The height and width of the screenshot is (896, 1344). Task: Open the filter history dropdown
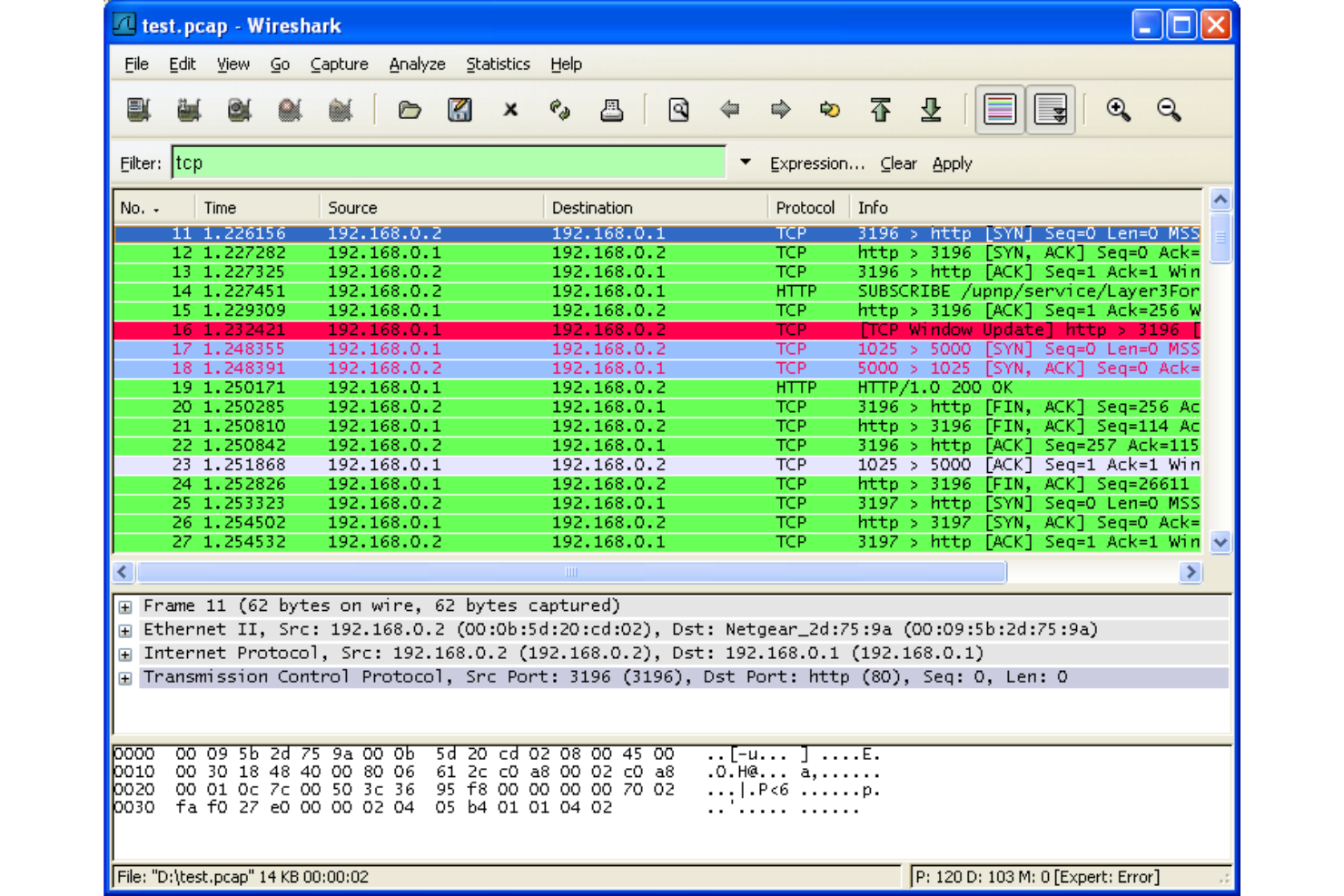[745, 162]
